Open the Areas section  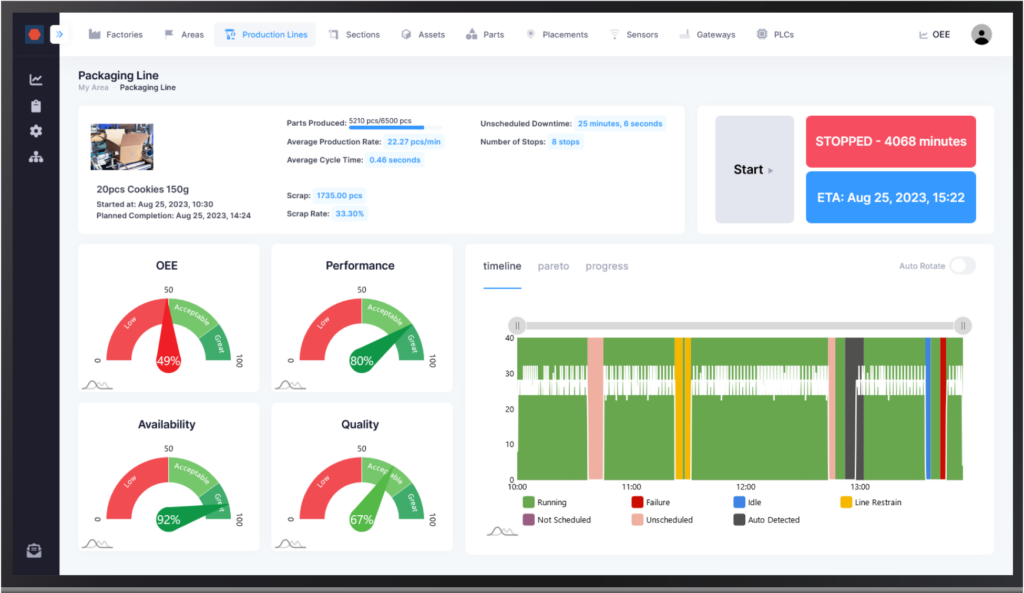click(184, 35)
